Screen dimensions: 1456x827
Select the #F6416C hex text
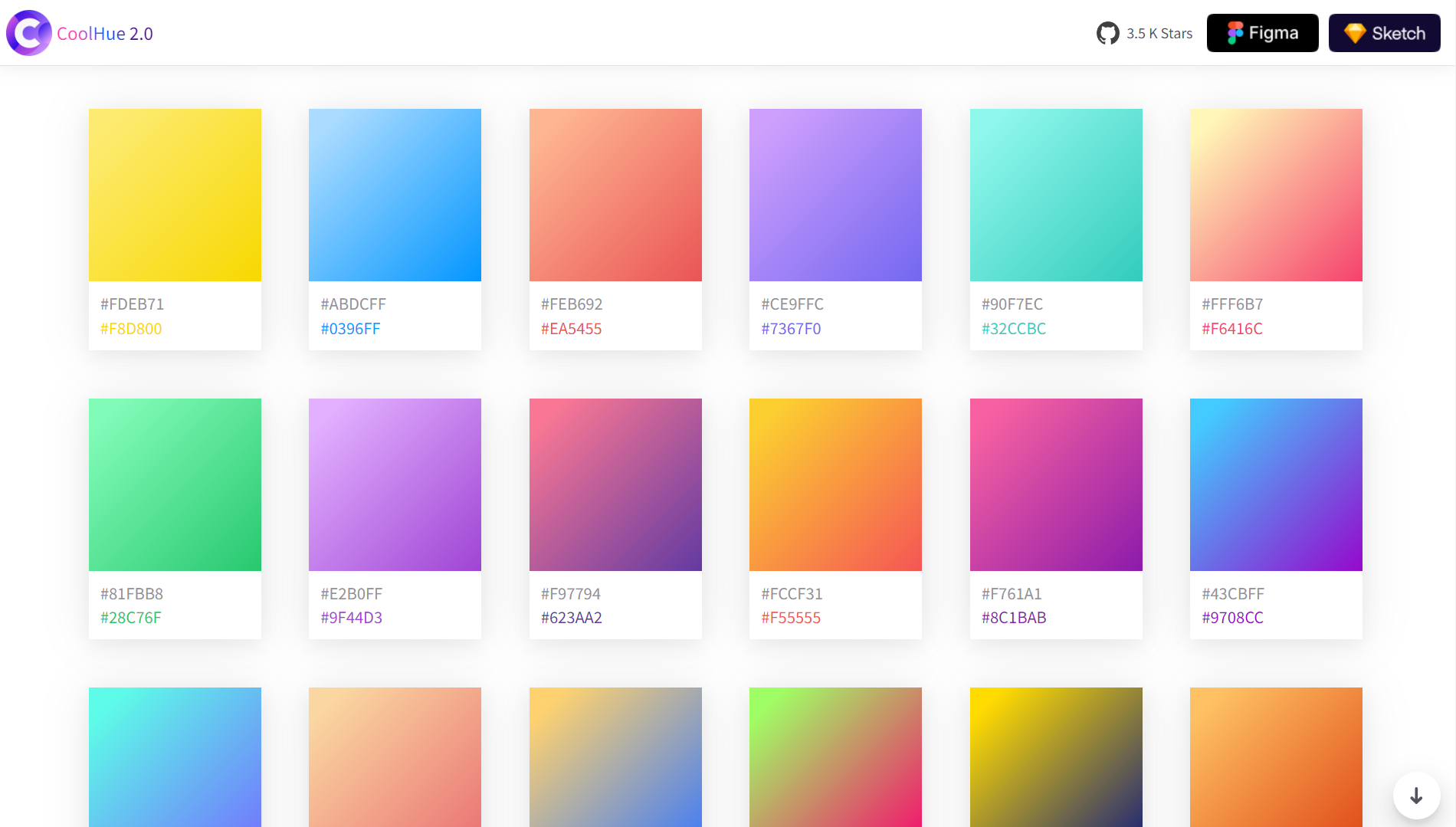tap(1232, 329)
